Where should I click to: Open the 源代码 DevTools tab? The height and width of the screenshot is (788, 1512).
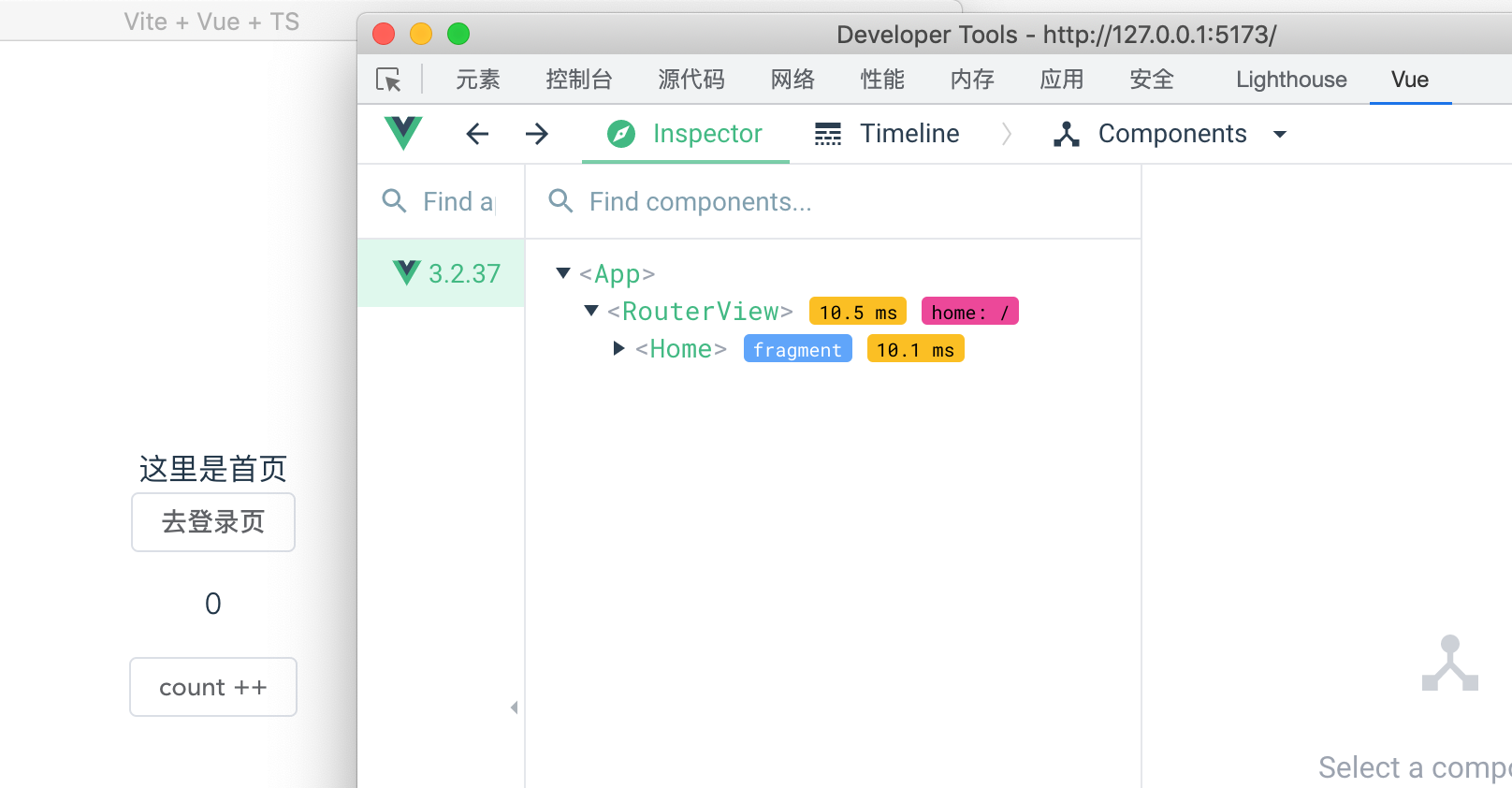point(691,80)
